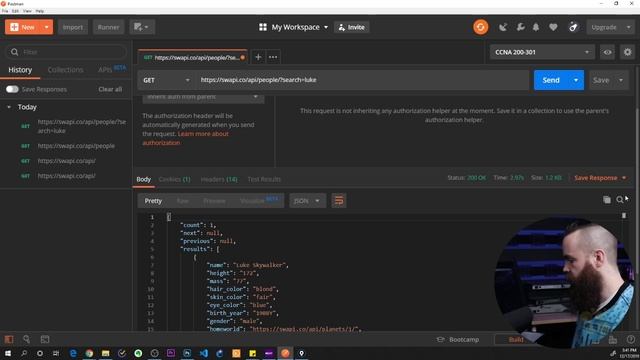Open Chrome from the taskbar
Image resolution: width=640 pixels, height=360 pixels.
[x=89, y=353]
